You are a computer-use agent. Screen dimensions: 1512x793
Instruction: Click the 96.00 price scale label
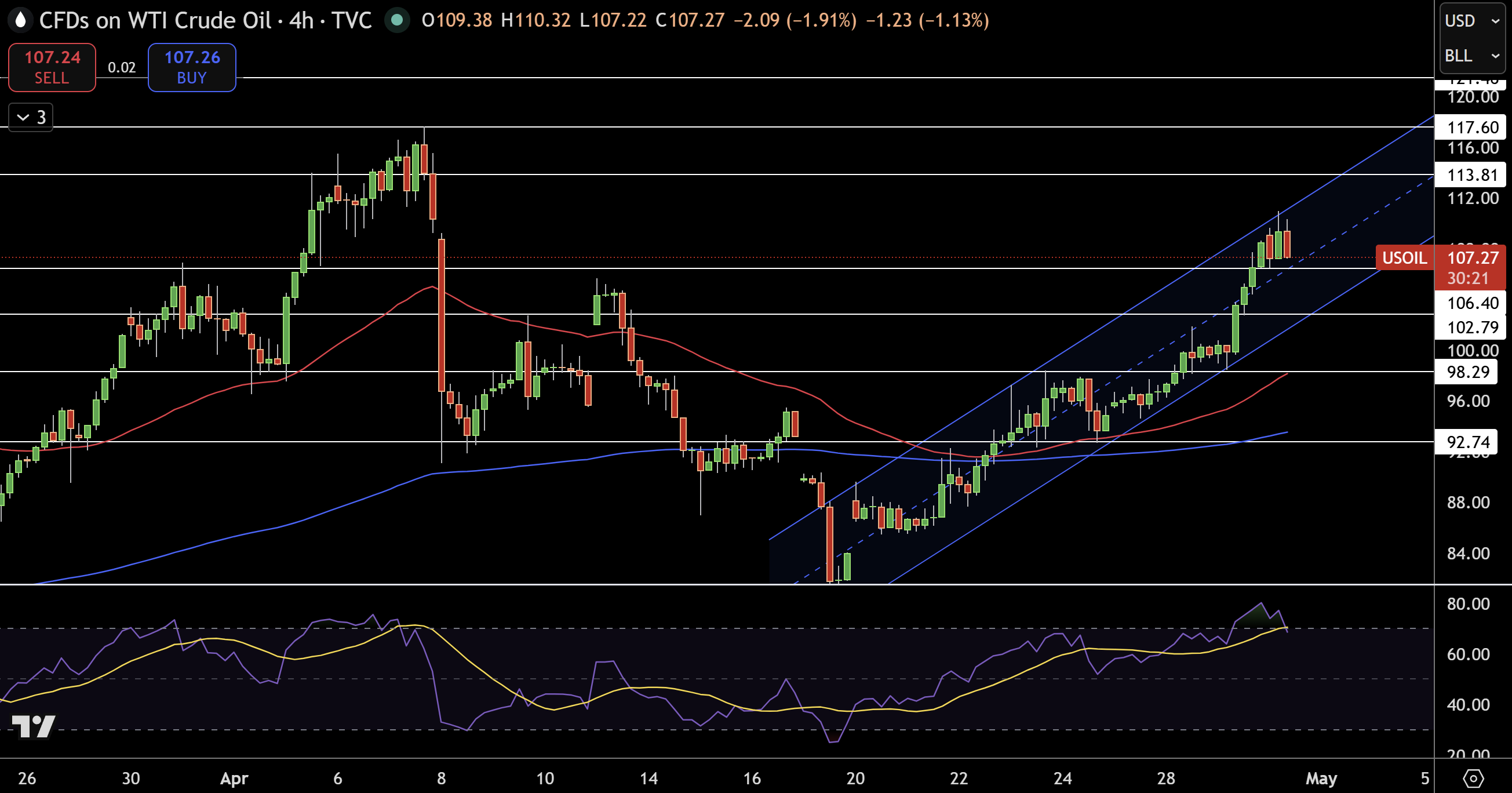tap(1468, 402)
